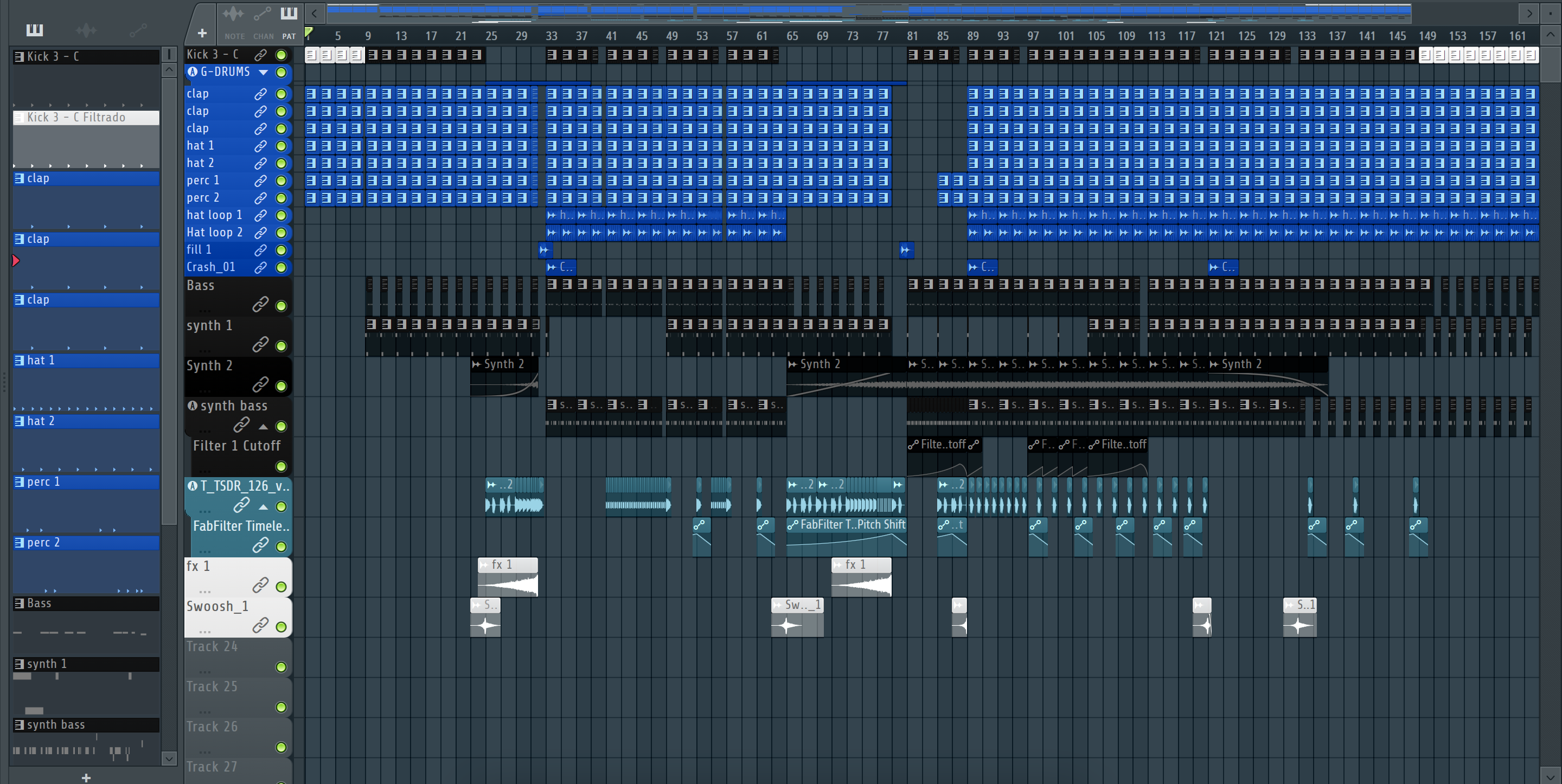Expand synth bass group arrow
Viewport: 1562px width, 784px height.
(x=263, y=426)
